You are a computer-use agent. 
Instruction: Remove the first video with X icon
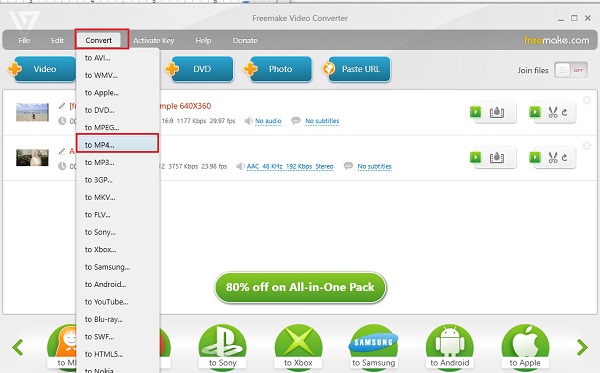(x=587, y=100)
